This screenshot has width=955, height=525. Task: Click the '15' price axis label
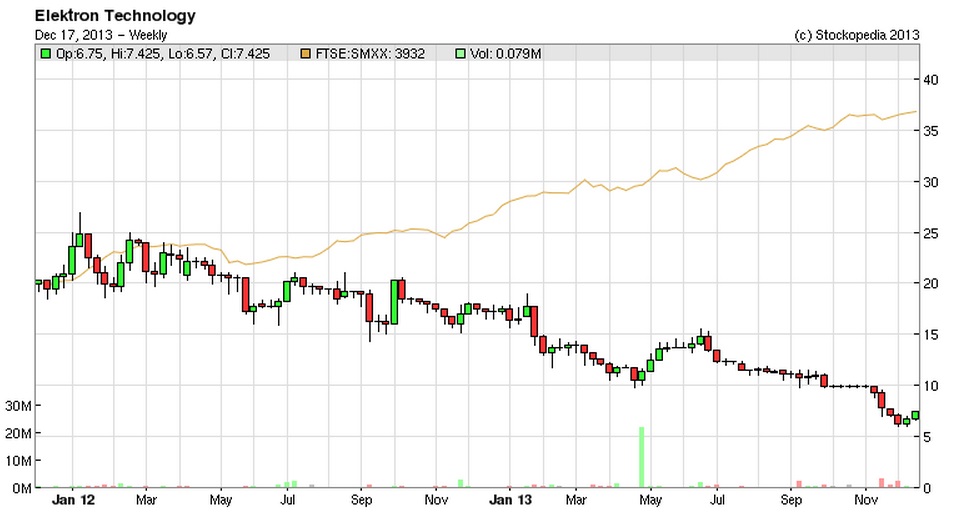pos(931,335)
